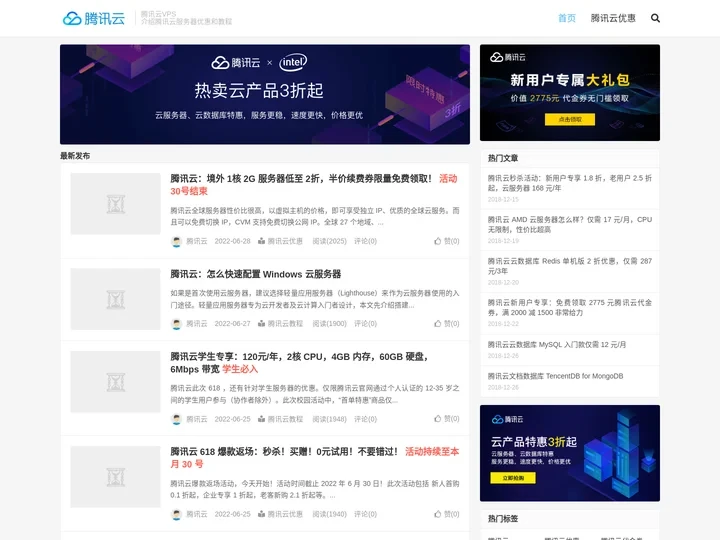Screen dimensions: 720x540
Task: Like the 学生专享 post via thumbs-up
Action: (x=438, y=419)
